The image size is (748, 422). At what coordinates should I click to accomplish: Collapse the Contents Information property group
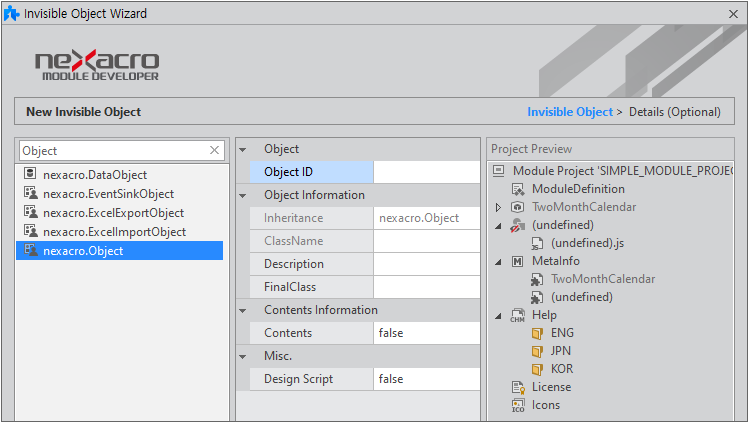point(243,310)
